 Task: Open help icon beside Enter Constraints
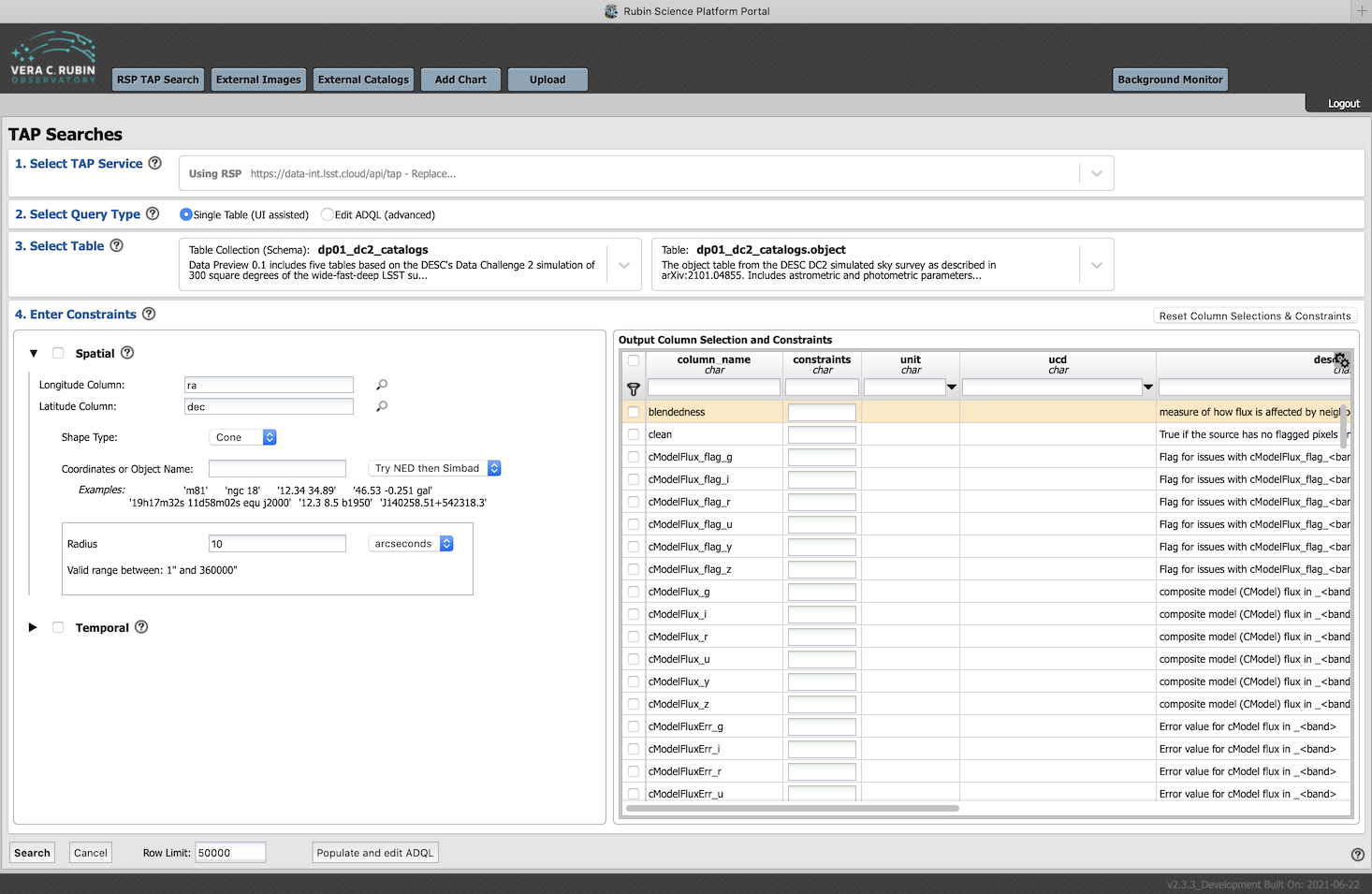[x=149, y=314]
